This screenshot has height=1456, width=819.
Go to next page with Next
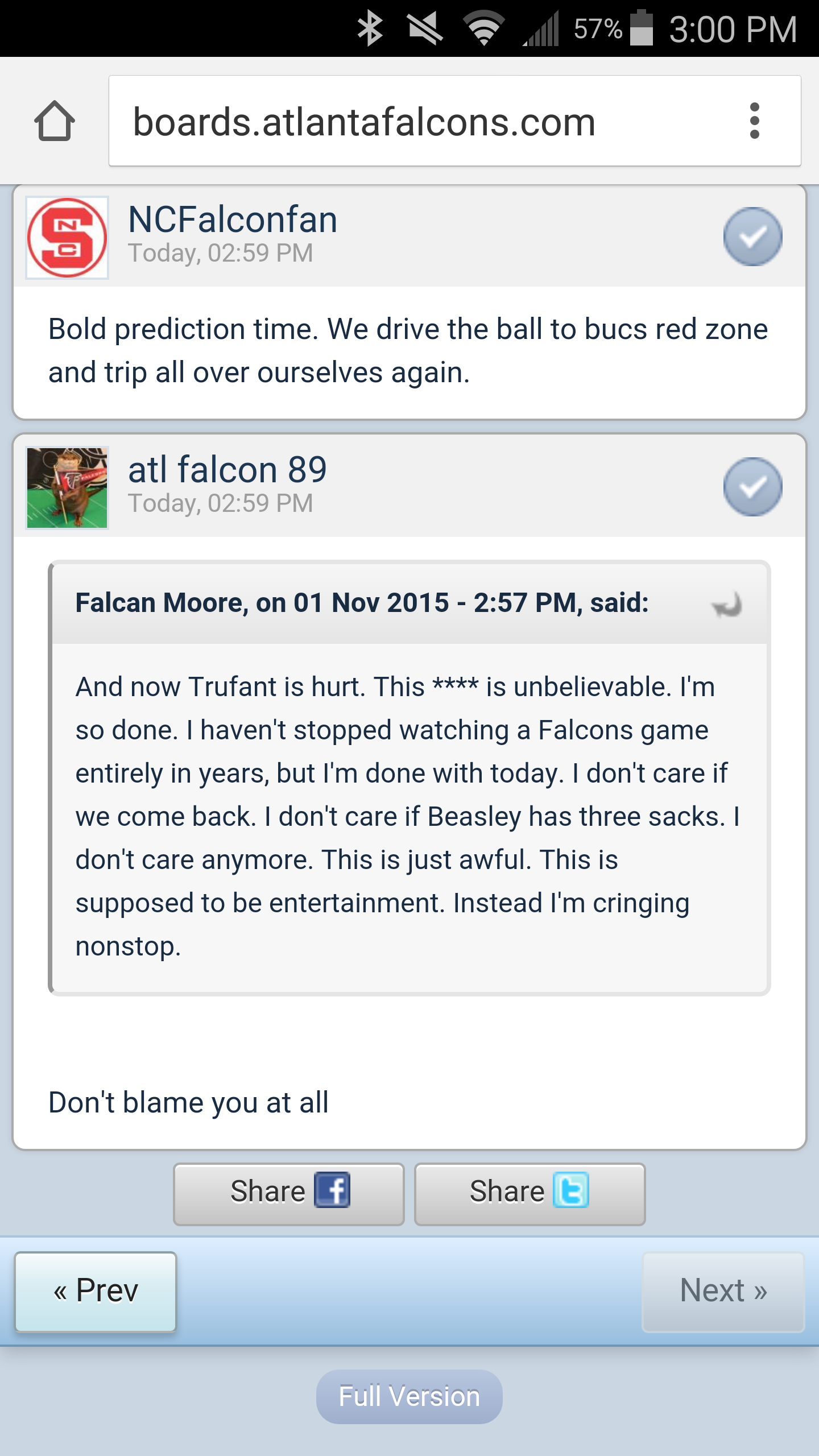coord(723,1291)
